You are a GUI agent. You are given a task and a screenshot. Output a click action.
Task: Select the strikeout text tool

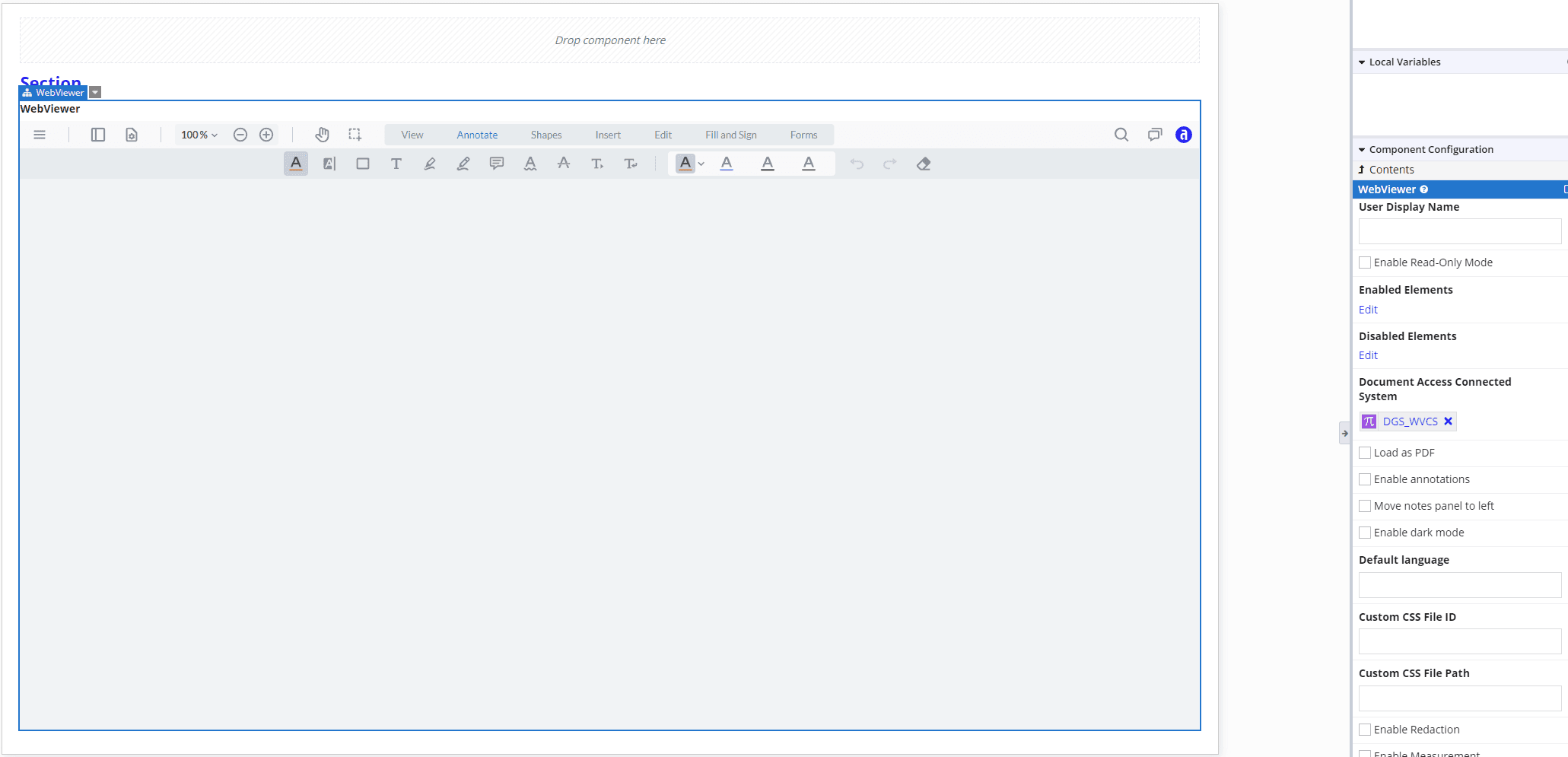(564, 164)
